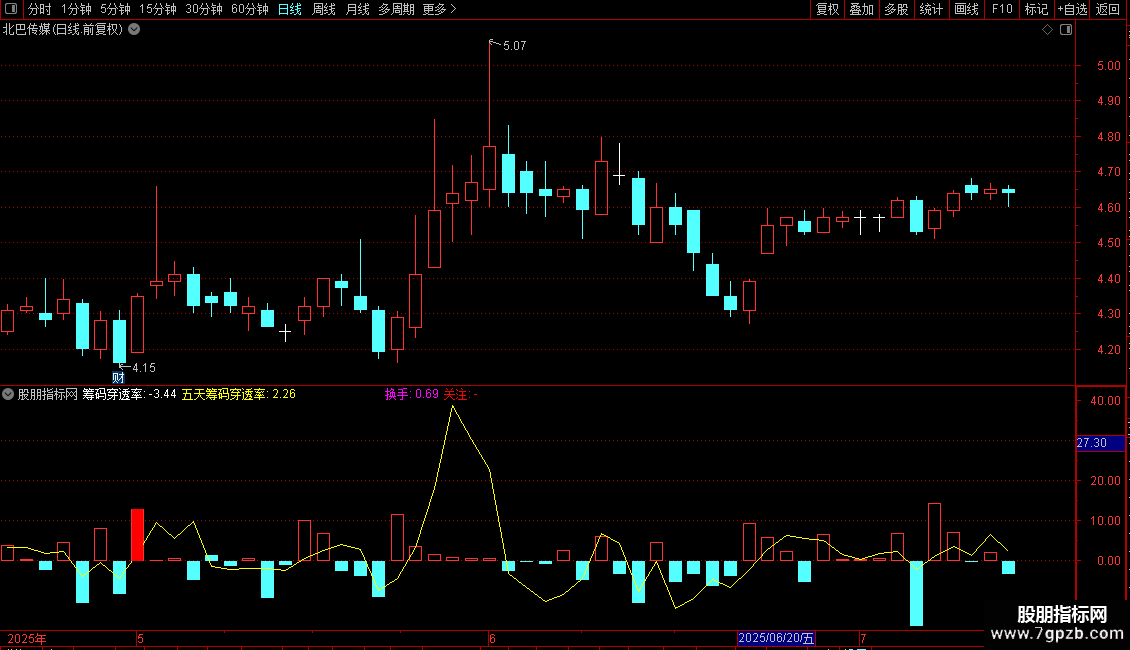Open the 统计 statistics tool
This screenshot has height=650, width=1130.
[x=930, y=9]
